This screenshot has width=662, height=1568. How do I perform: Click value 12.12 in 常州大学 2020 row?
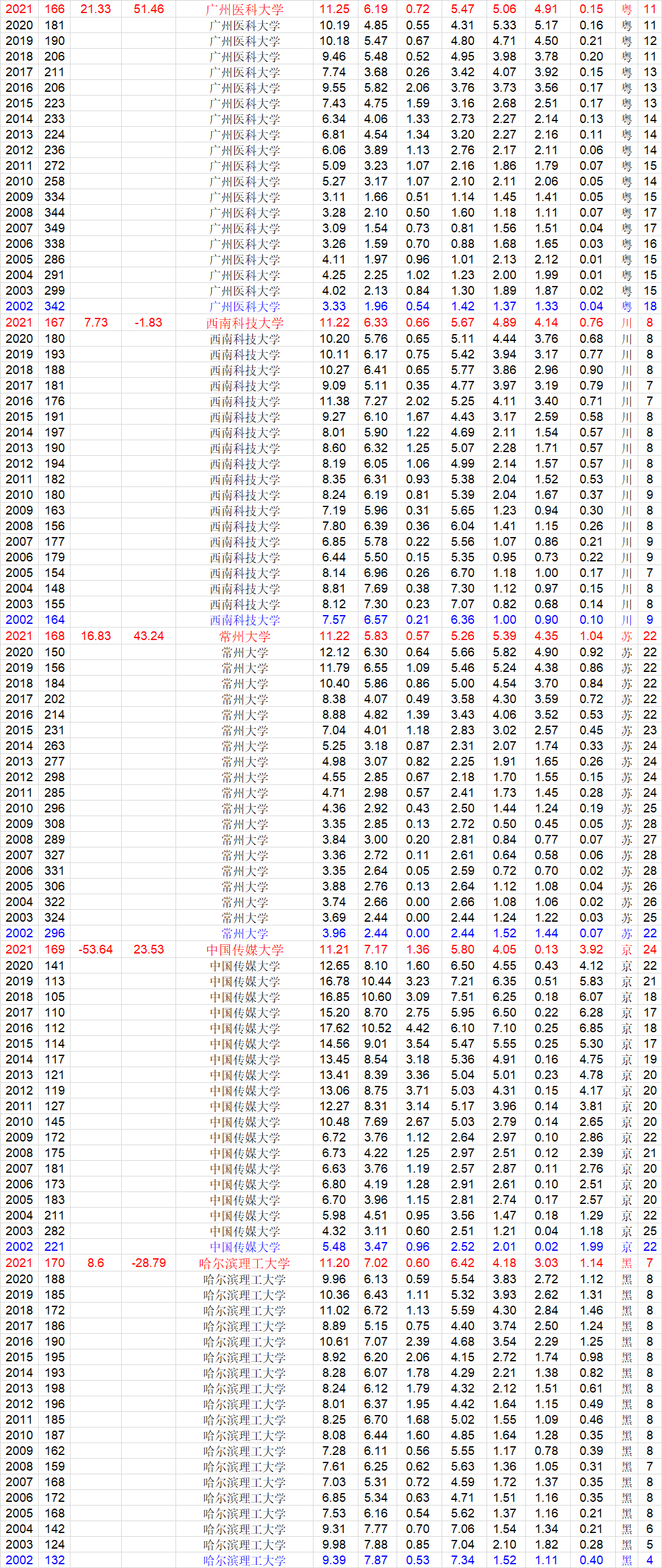point(334,652)
